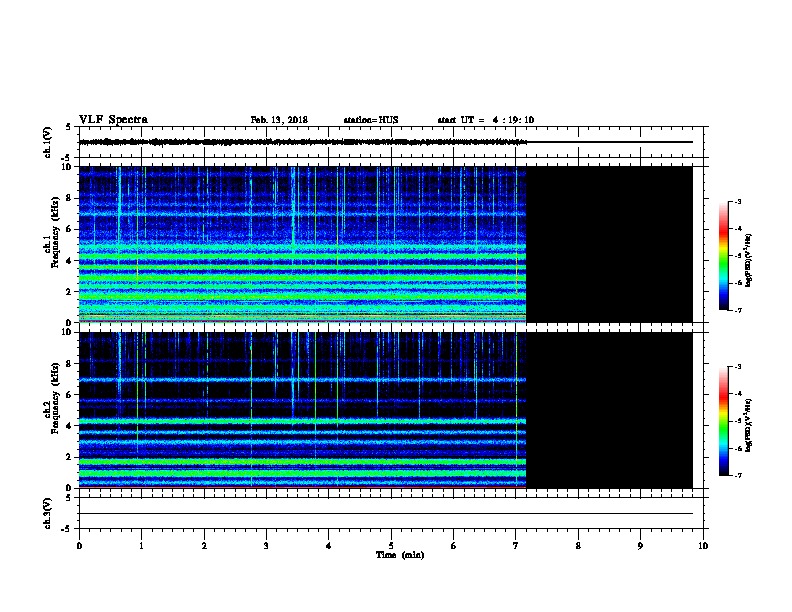792x612 pixels.
Task: Click the '8' frequency tick on ch.1 spectrogram
Action: click(x=70, y=198)
